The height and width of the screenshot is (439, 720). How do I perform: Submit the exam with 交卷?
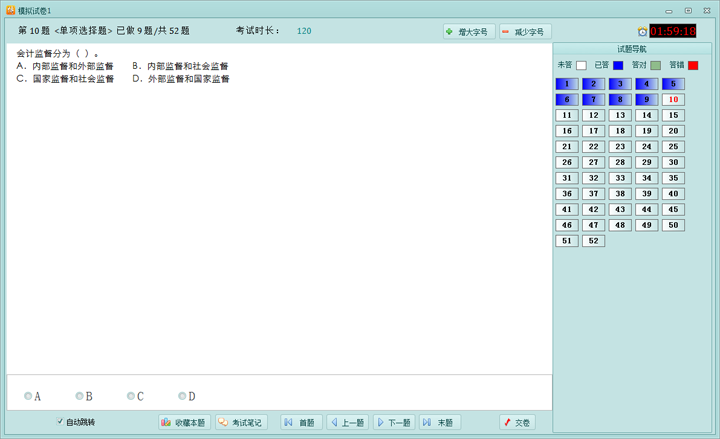(517, 423)
